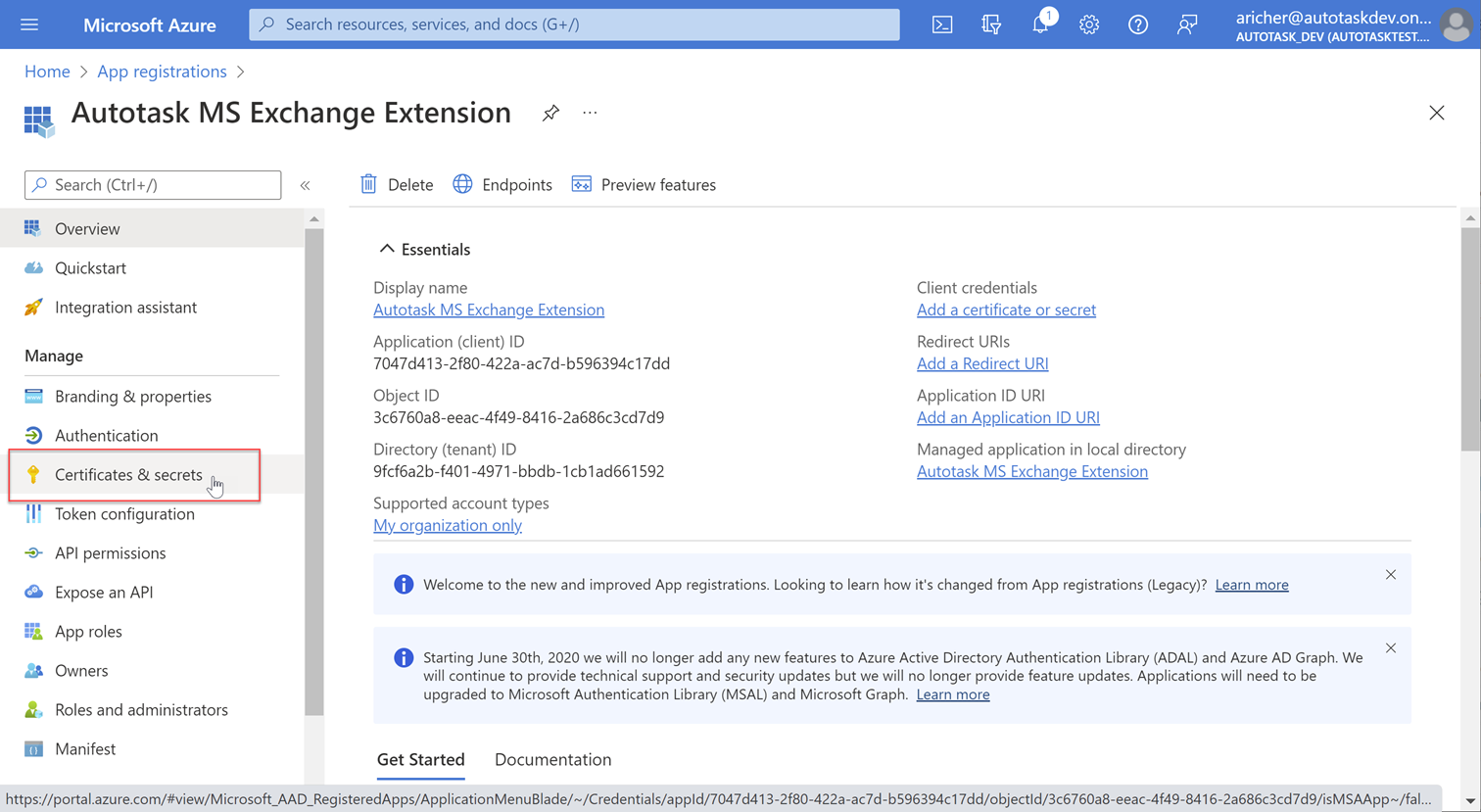1481x812 pixels.
Task: Focus the global search resources box
Action: click(574, 24)
